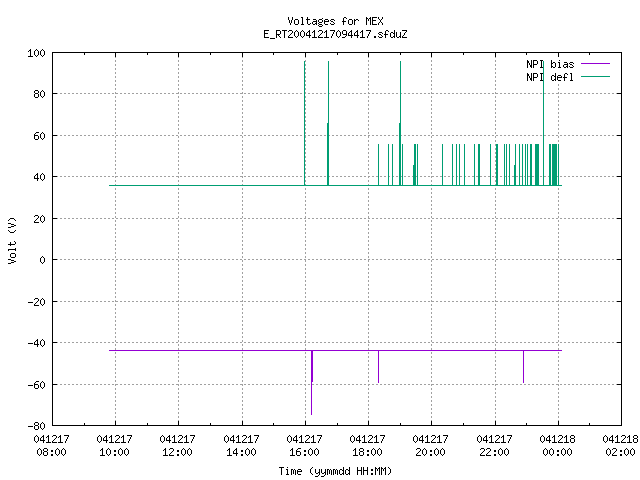
Task: Click the chart title 'Voltages for MEX'
Action: (335, 21)
